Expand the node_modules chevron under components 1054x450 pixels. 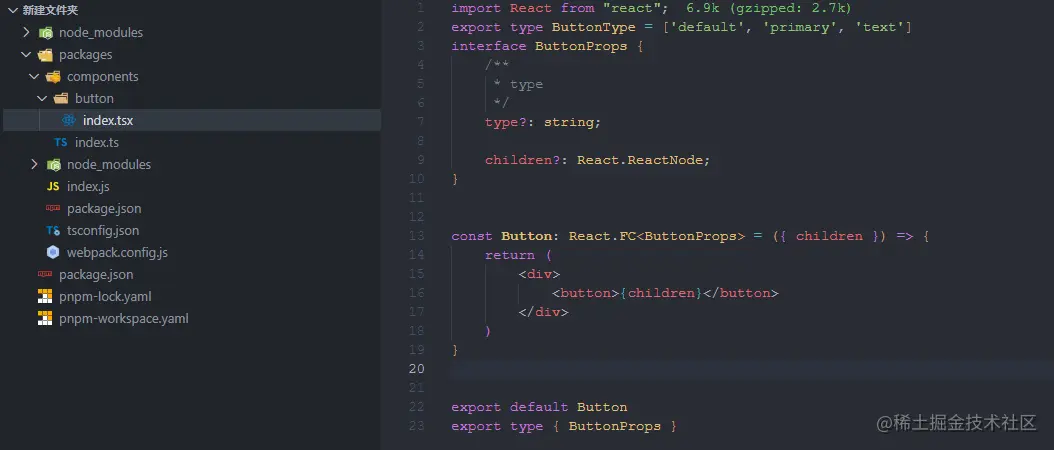[34, 164]
